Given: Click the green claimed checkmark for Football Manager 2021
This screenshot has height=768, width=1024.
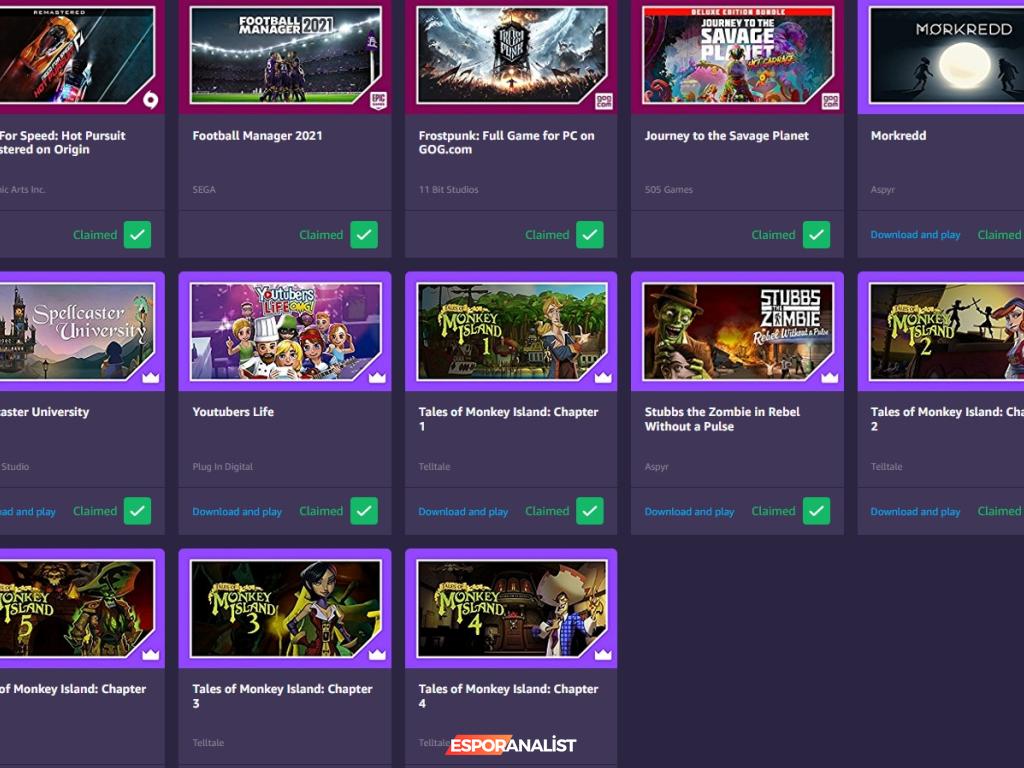Looking at the screenshot, I should click(x=364, y=234).
